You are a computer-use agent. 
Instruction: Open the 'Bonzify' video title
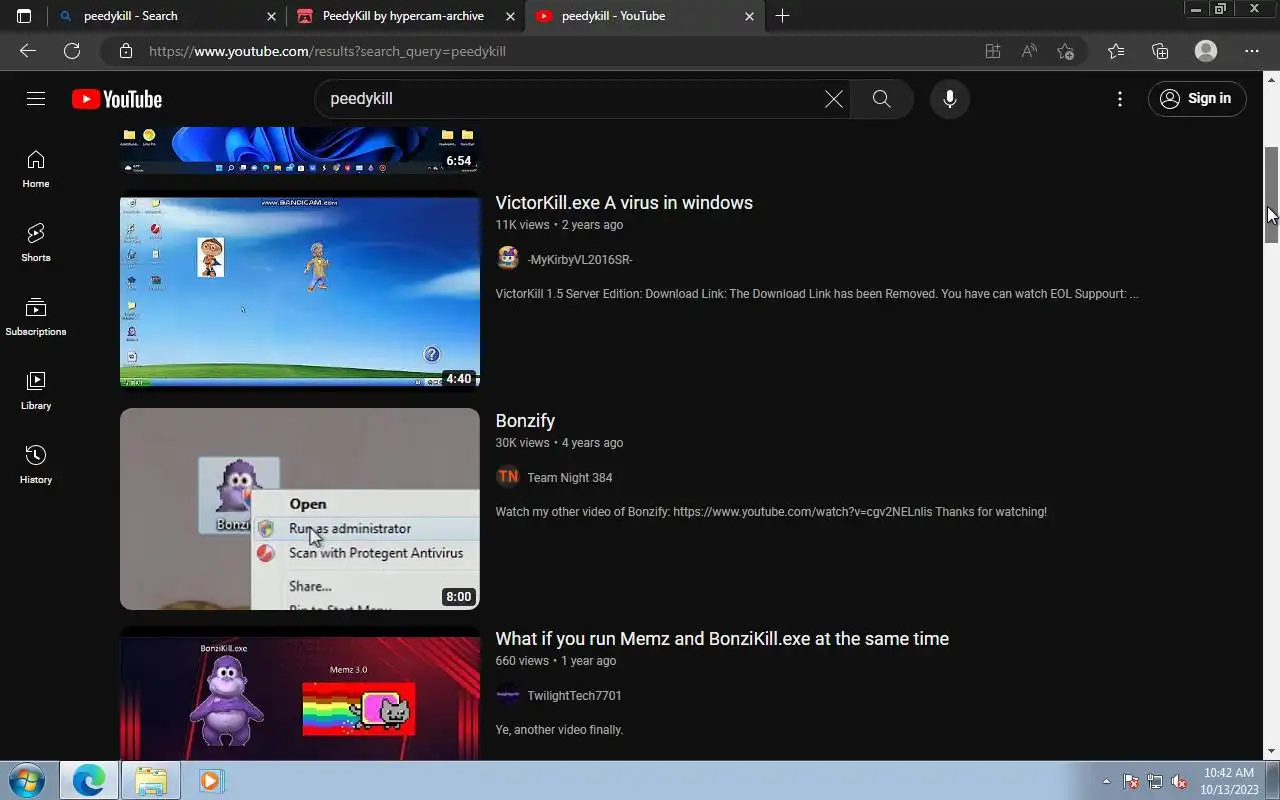[x=525, y=421]
